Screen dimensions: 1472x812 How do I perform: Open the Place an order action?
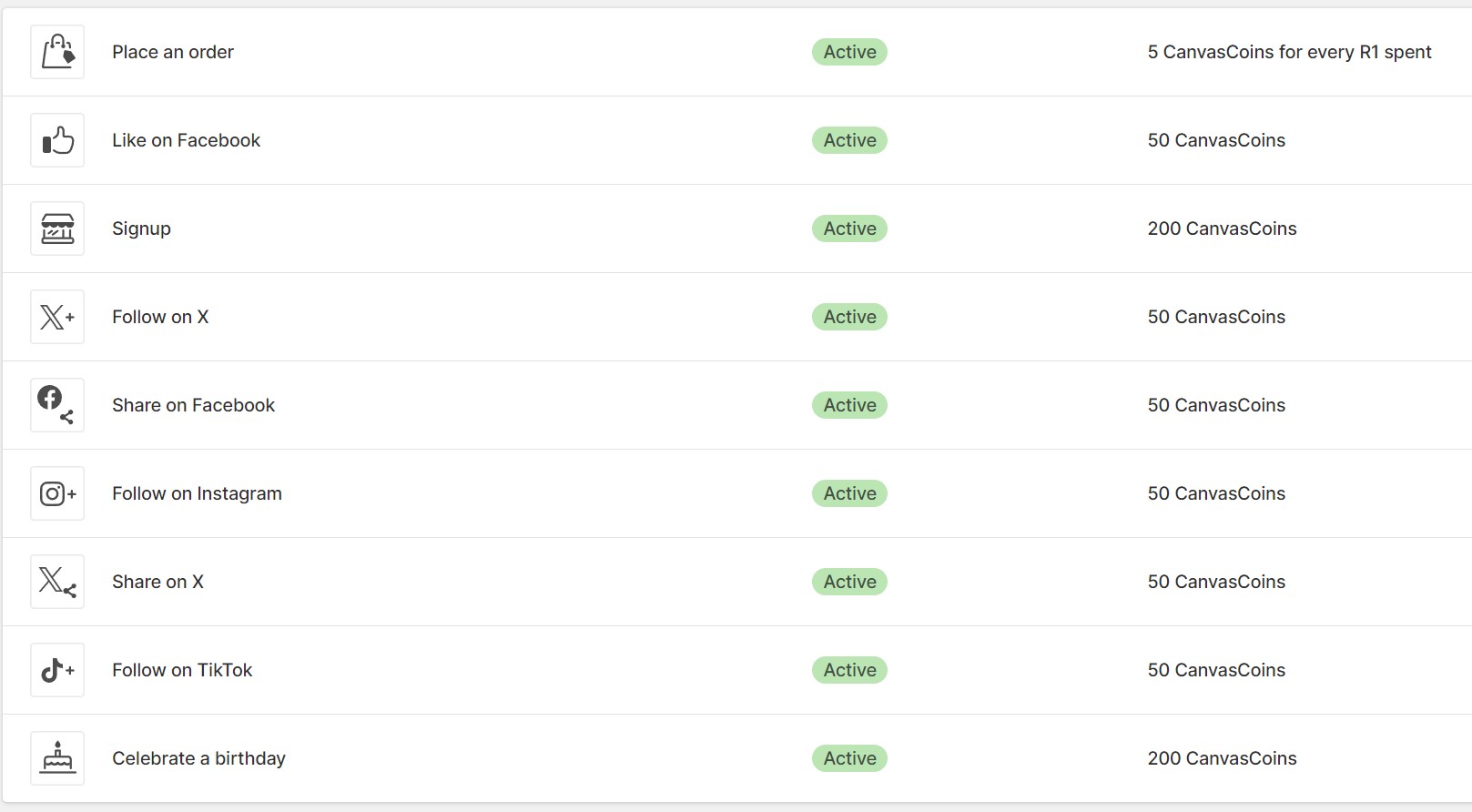(173, 52)
